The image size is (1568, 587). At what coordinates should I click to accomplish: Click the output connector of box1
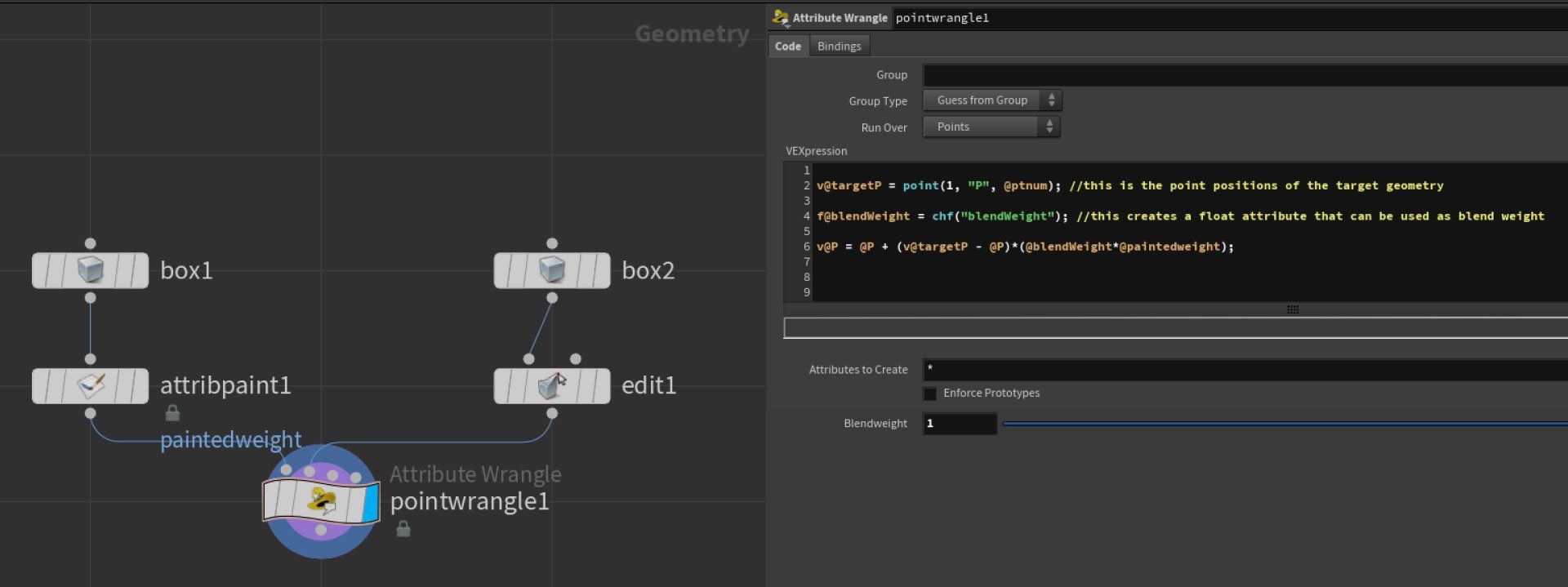pos(90,298)
